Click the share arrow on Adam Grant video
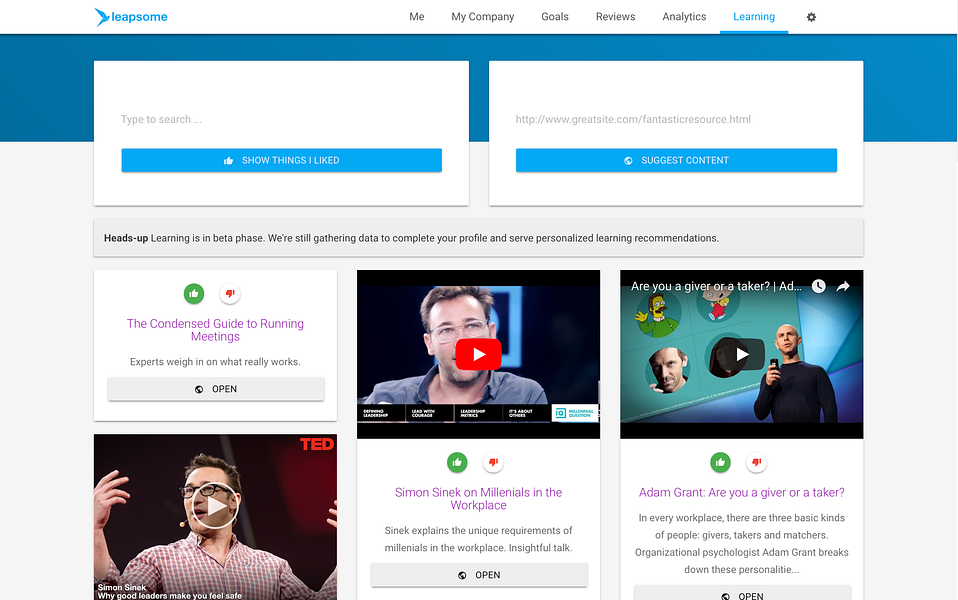Screen dimensions: 958x600 click(x=843, y=286)
